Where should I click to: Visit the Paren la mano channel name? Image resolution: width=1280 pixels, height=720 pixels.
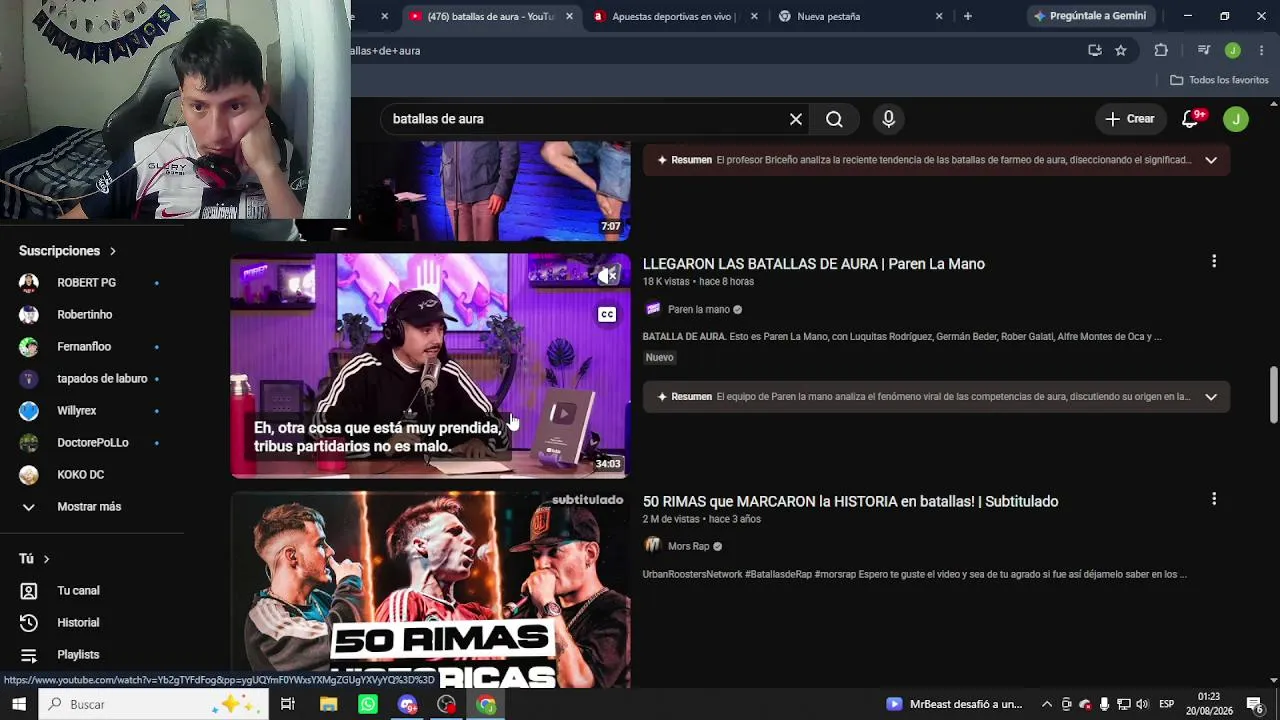[699, 310]
